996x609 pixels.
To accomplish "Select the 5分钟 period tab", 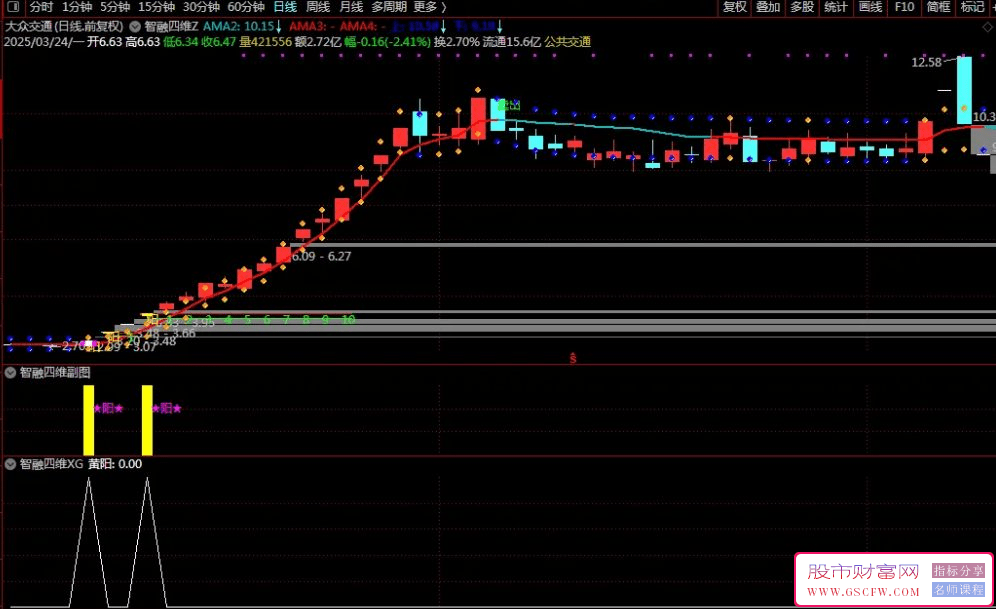I will [115, 7].
